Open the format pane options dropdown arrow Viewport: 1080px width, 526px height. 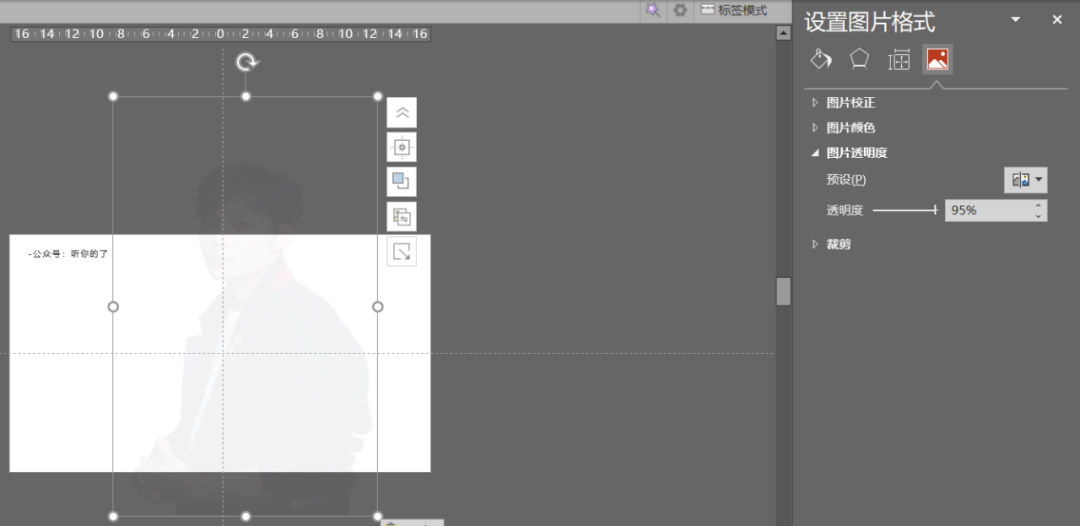pos(1015,20)
